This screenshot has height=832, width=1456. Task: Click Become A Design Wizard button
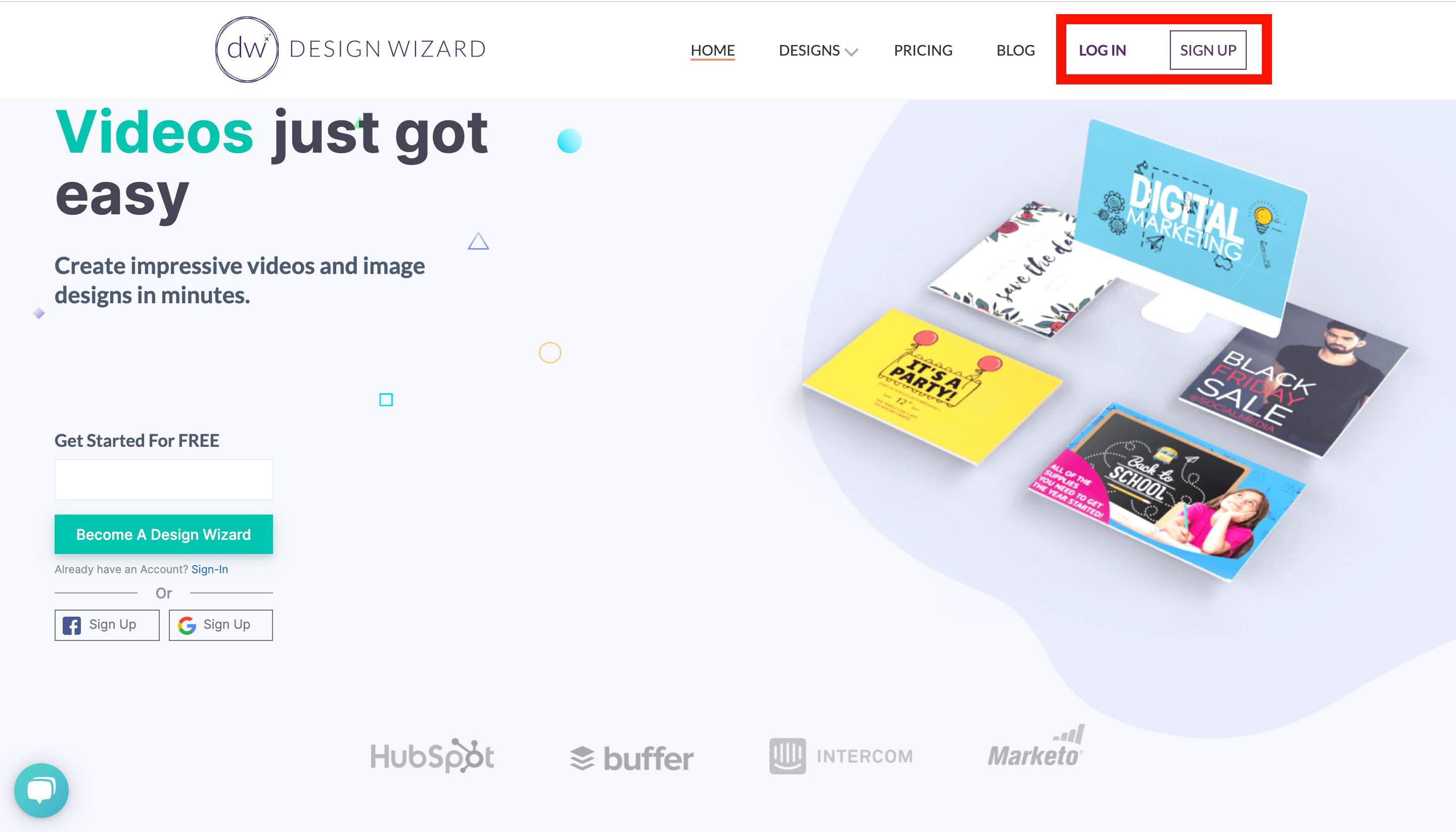pos(163,534)
